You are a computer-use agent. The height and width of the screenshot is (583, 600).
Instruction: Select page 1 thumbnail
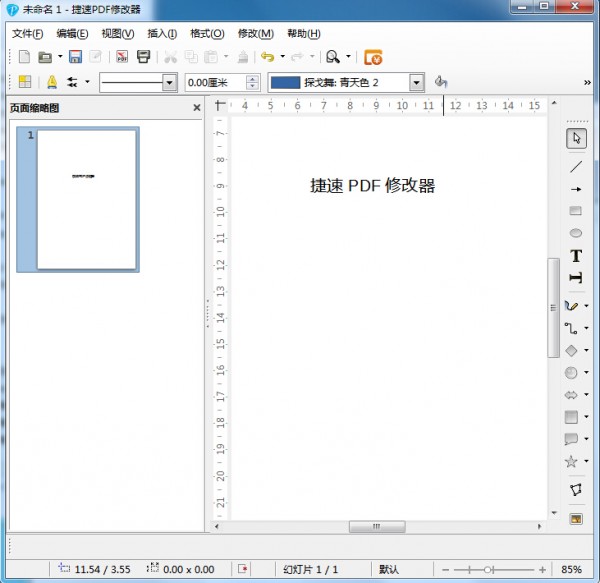click(86, 200)
